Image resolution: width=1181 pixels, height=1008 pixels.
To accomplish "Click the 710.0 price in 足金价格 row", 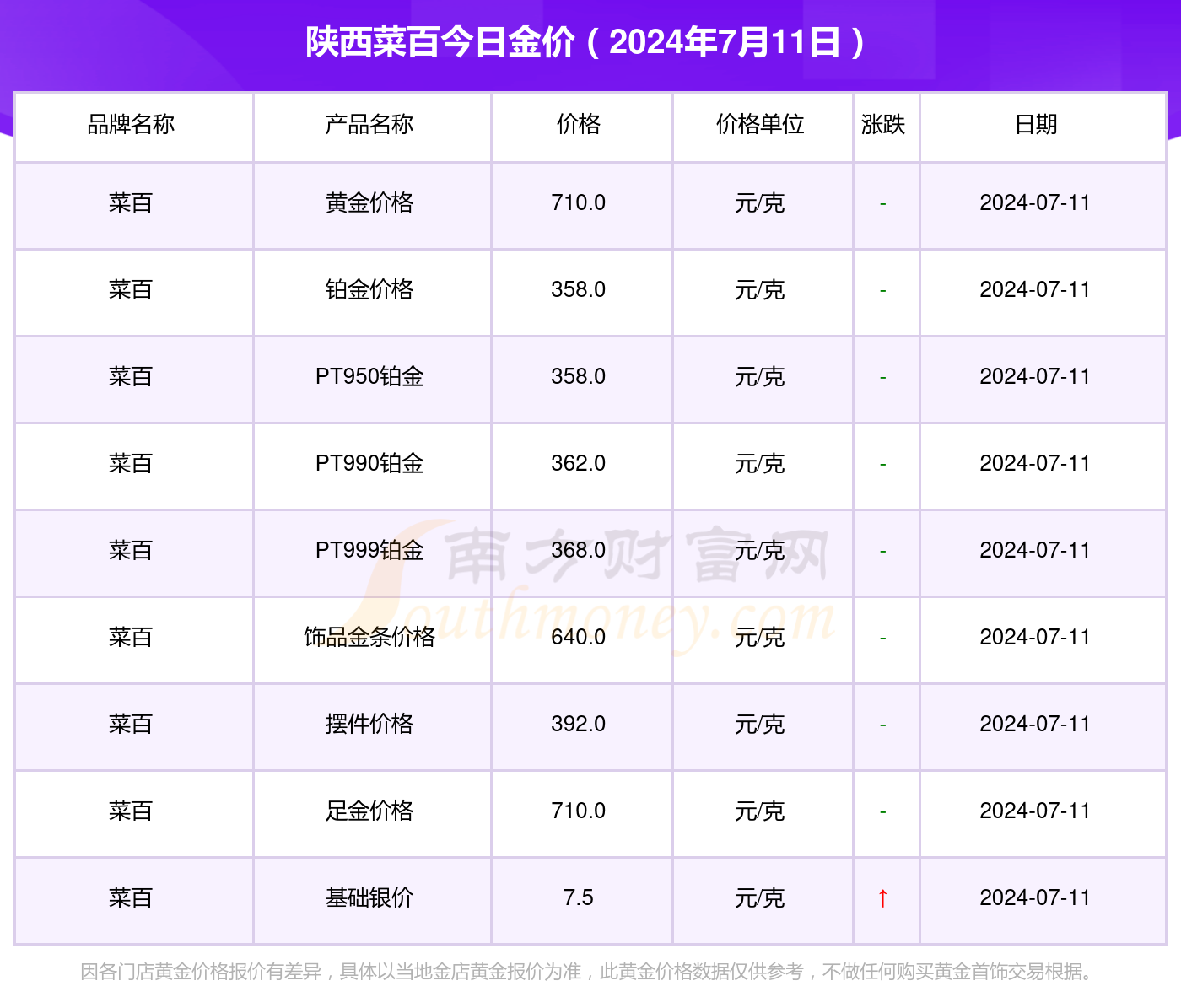I will (579, 811).
